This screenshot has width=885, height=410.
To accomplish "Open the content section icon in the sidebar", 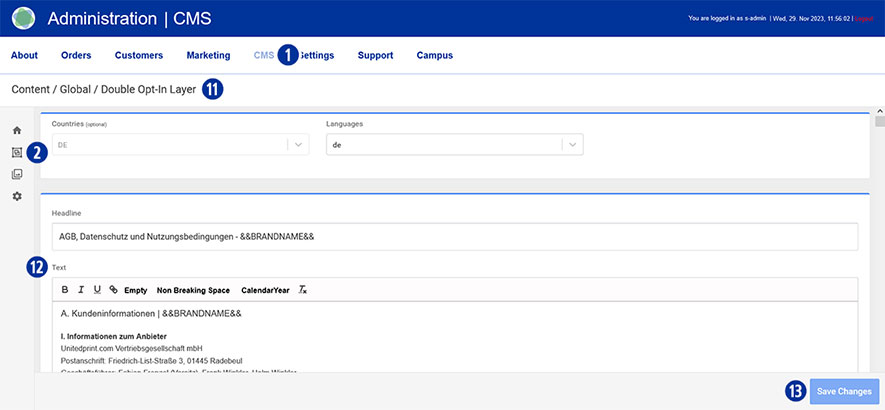I will 17,153.
